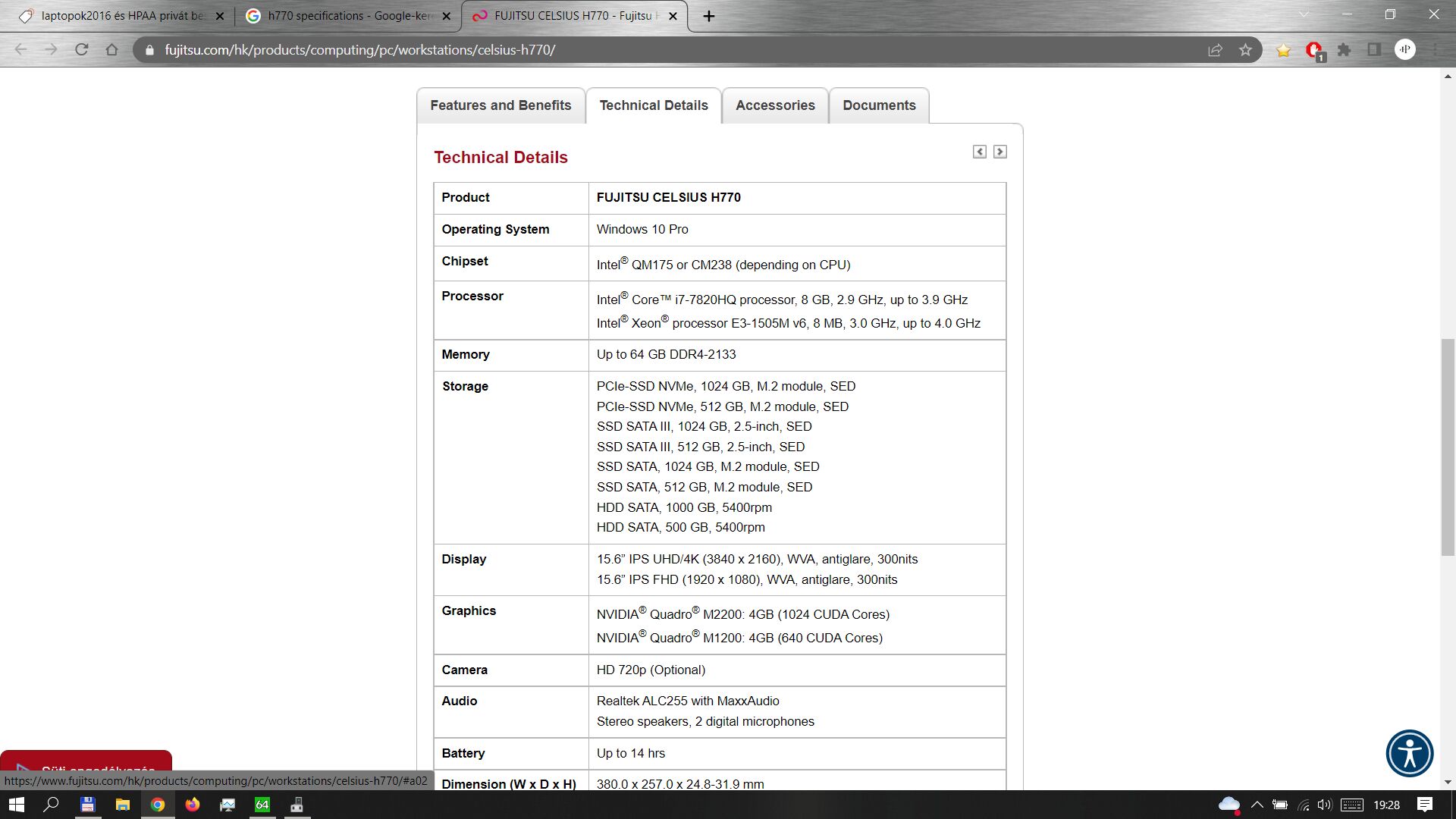Click the Core i7-7820HQ processor line
1456x819 pixels.
tap(782, 299)
